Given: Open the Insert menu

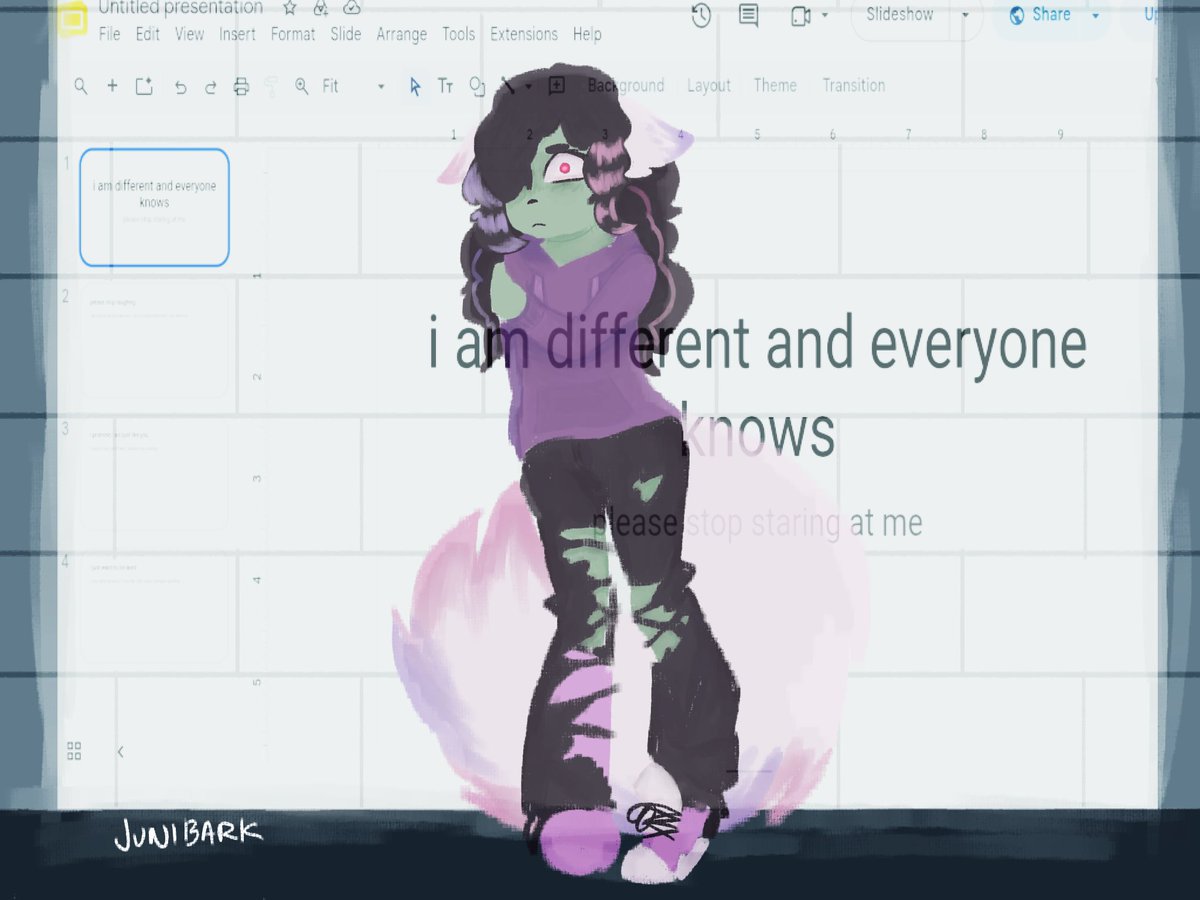Looking at the screenshot, I should 238,34.
